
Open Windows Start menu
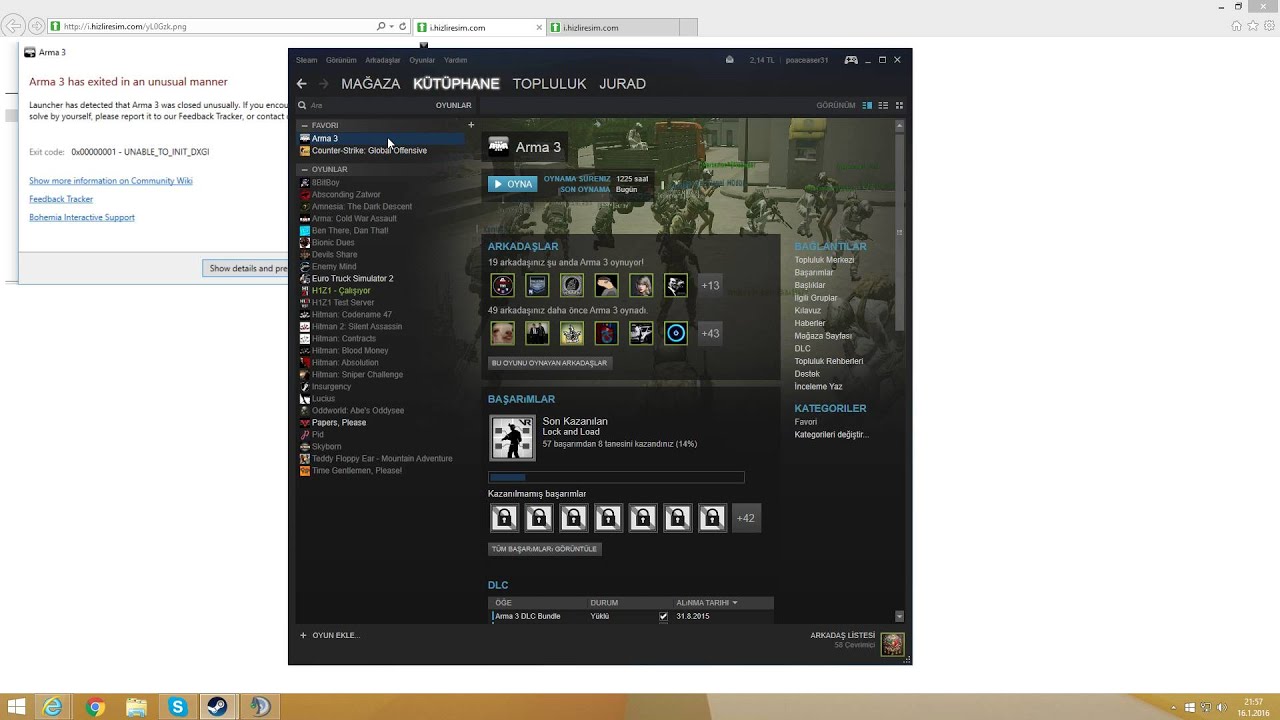pos(16,707)
